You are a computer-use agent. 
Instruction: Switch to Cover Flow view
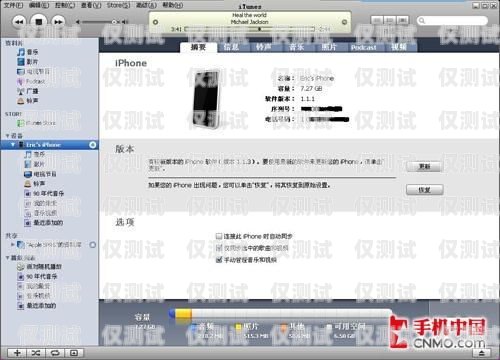[x=402, y=21]
